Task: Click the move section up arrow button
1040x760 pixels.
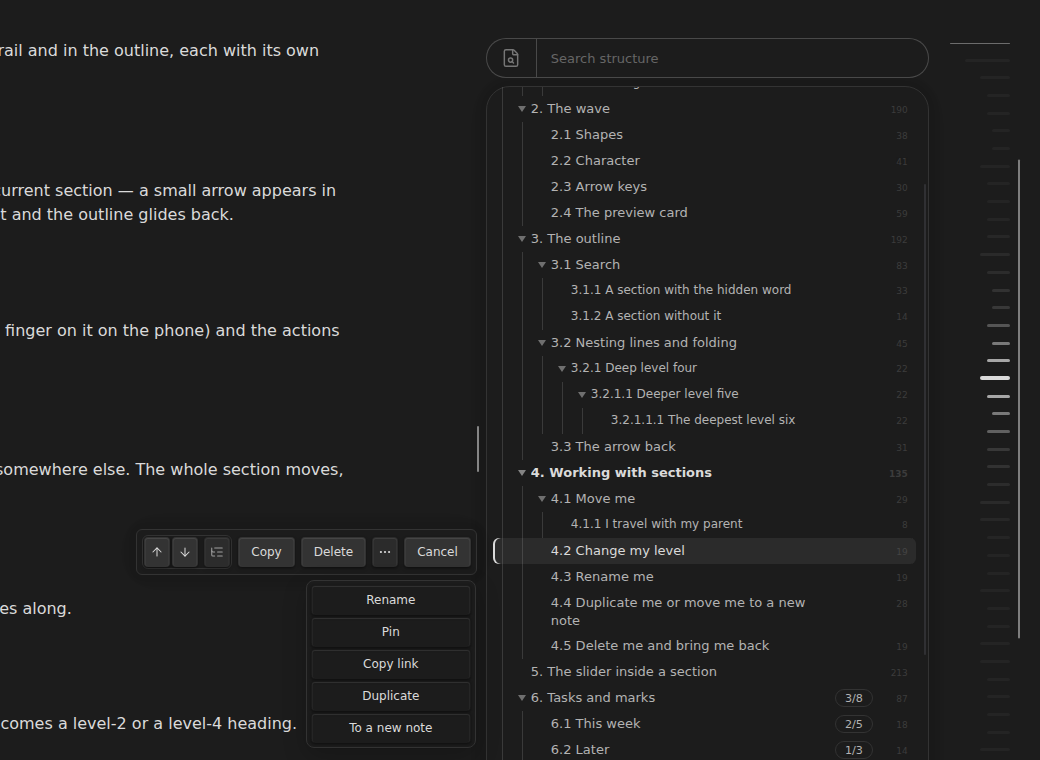Action: pos(157,552)
